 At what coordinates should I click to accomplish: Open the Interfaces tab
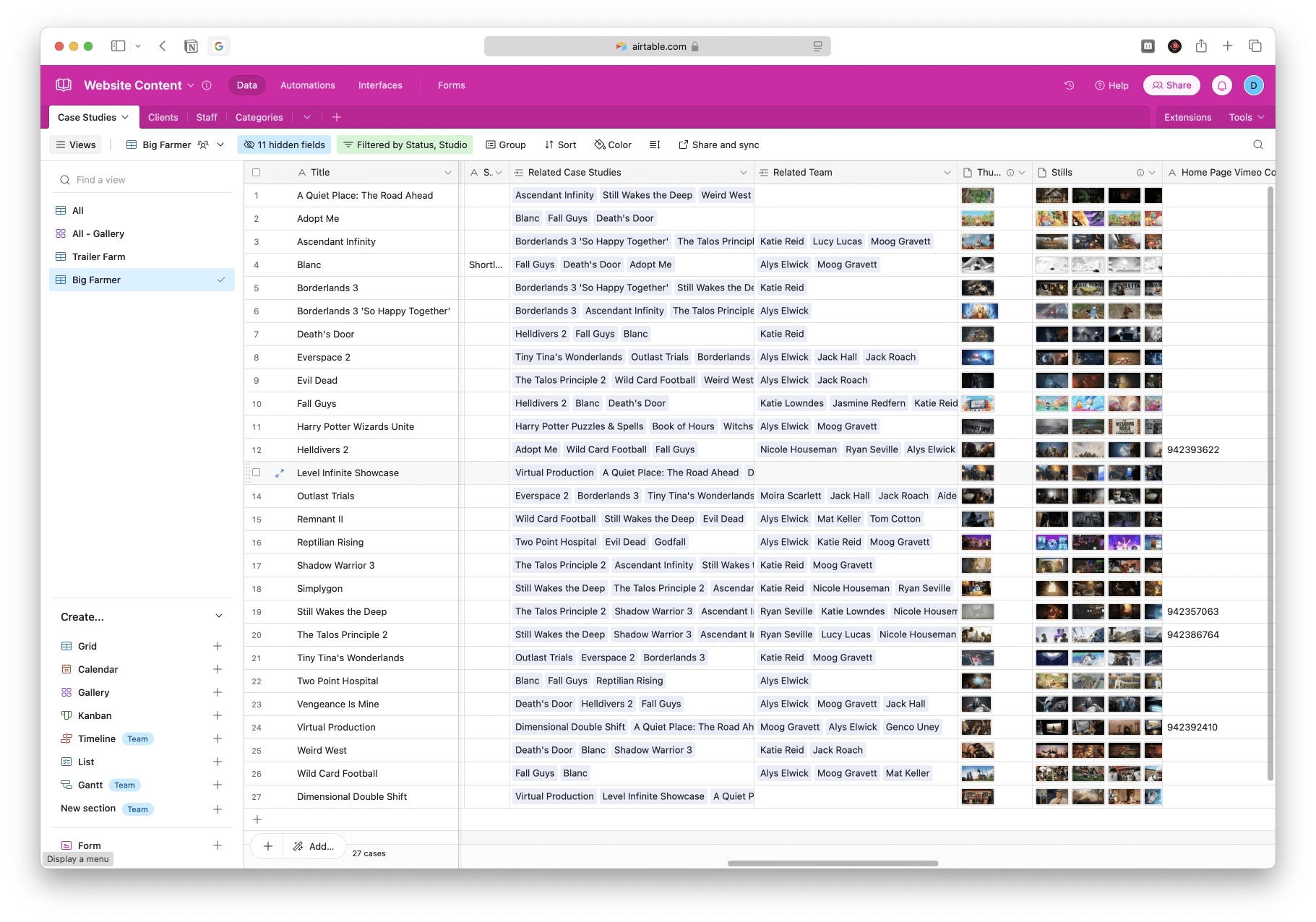tap(380, 85)
